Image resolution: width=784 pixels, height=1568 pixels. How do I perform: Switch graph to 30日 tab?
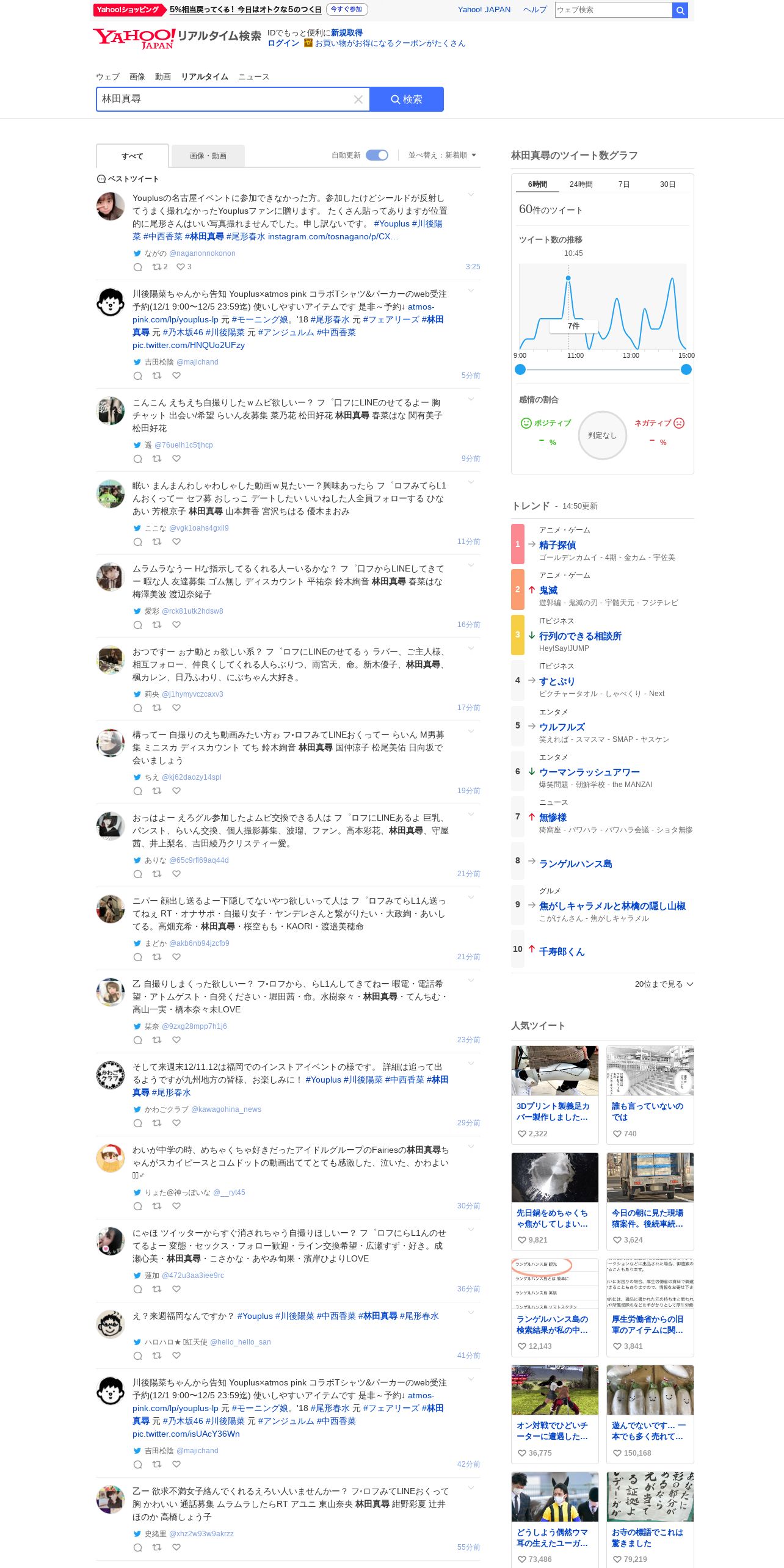click(668, 184)
